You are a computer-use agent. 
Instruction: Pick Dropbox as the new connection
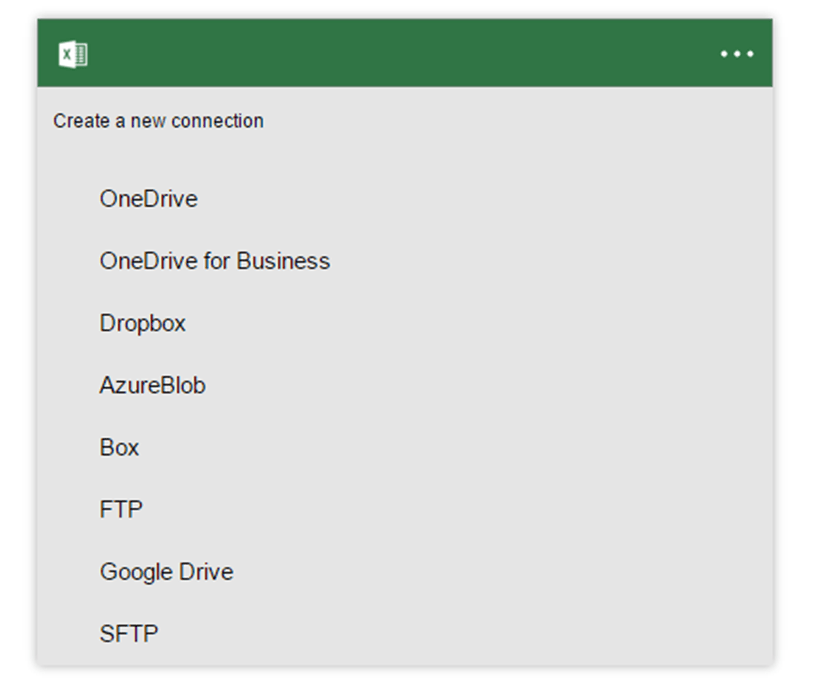tap(142, 323)
